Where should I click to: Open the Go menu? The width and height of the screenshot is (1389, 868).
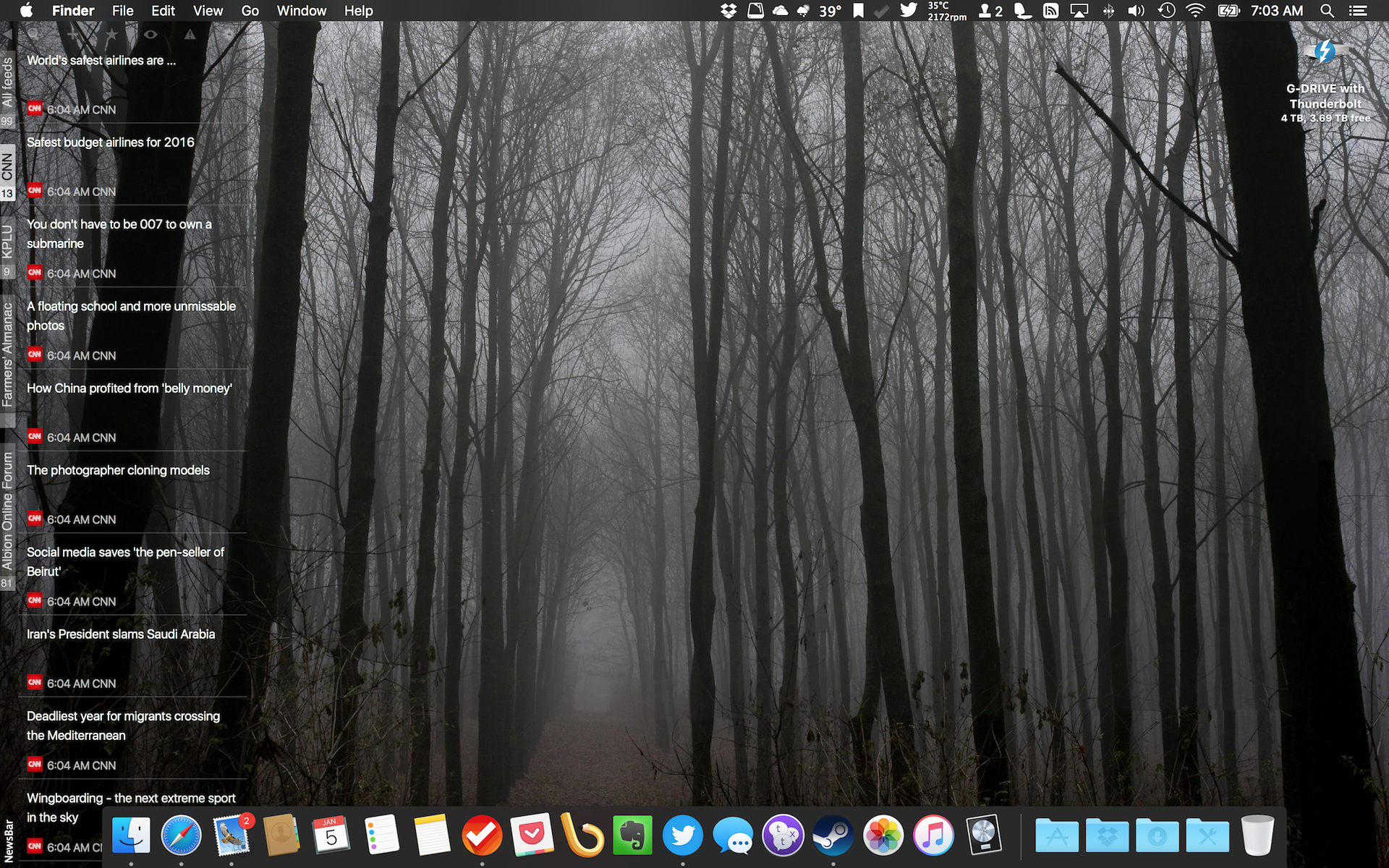pyautogui.click(x=250, y=11)
